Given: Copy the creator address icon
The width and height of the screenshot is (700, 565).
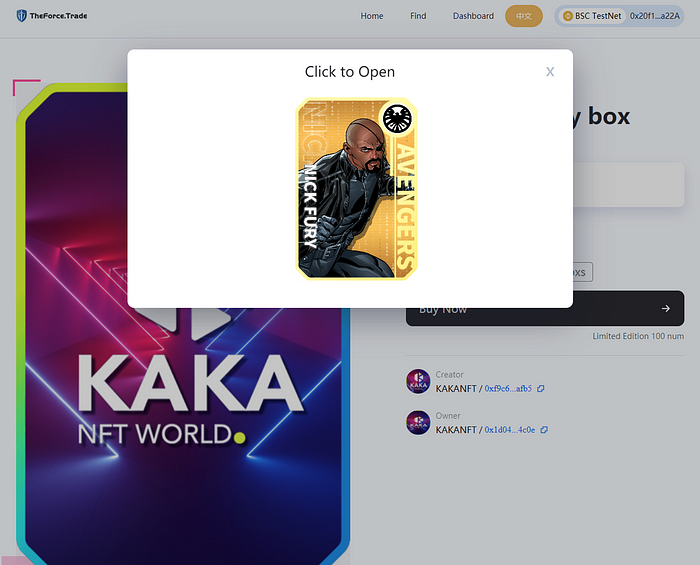Looking at the screenshot, I should (x=541, y=389).
